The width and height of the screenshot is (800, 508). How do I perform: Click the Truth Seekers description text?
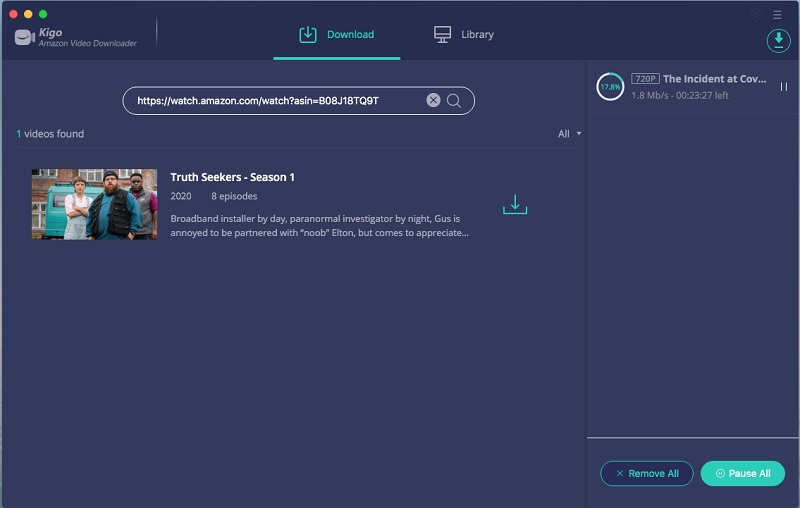click(x=319, y=225)
